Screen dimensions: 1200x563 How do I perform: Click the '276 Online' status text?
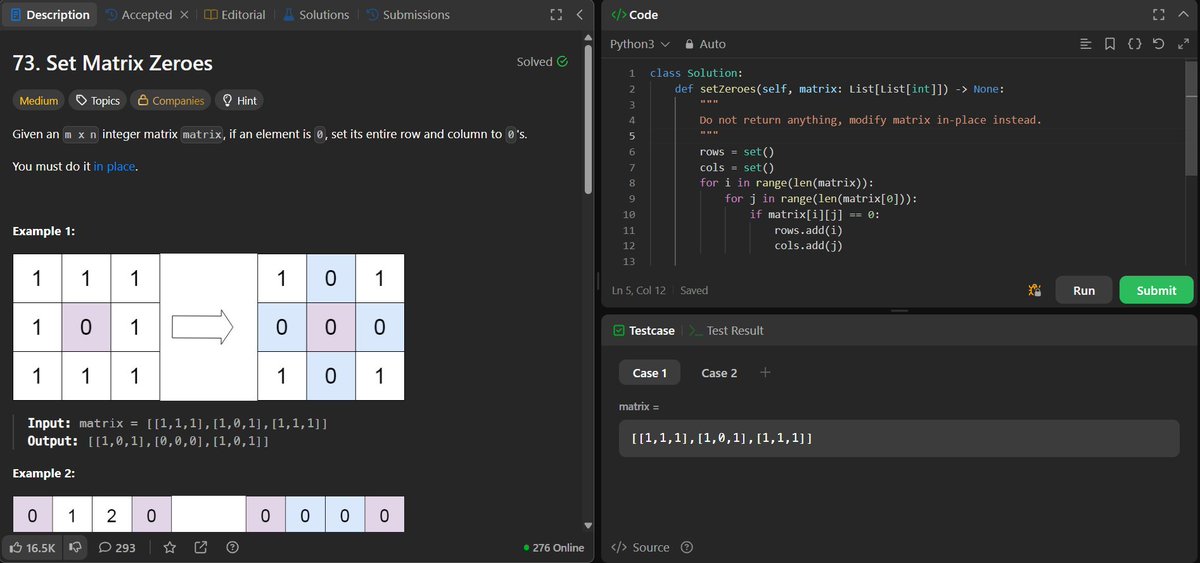(553, 547)
